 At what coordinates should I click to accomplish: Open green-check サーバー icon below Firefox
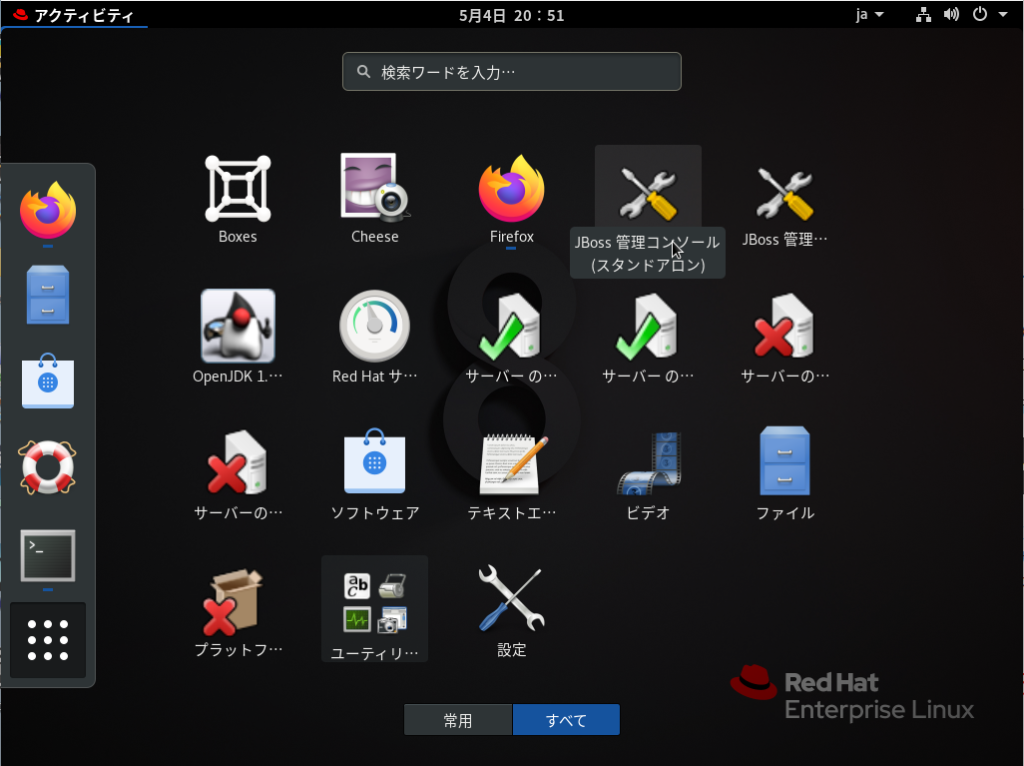click(x=511, y=337)
